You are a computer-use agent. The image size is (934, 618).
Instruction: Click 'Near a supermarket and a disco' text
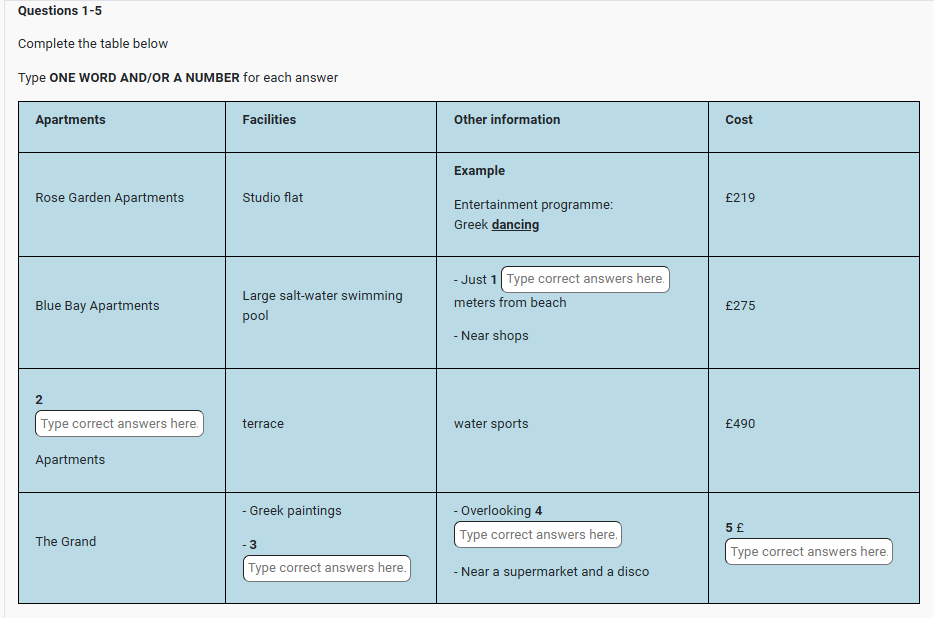[555, 572]
